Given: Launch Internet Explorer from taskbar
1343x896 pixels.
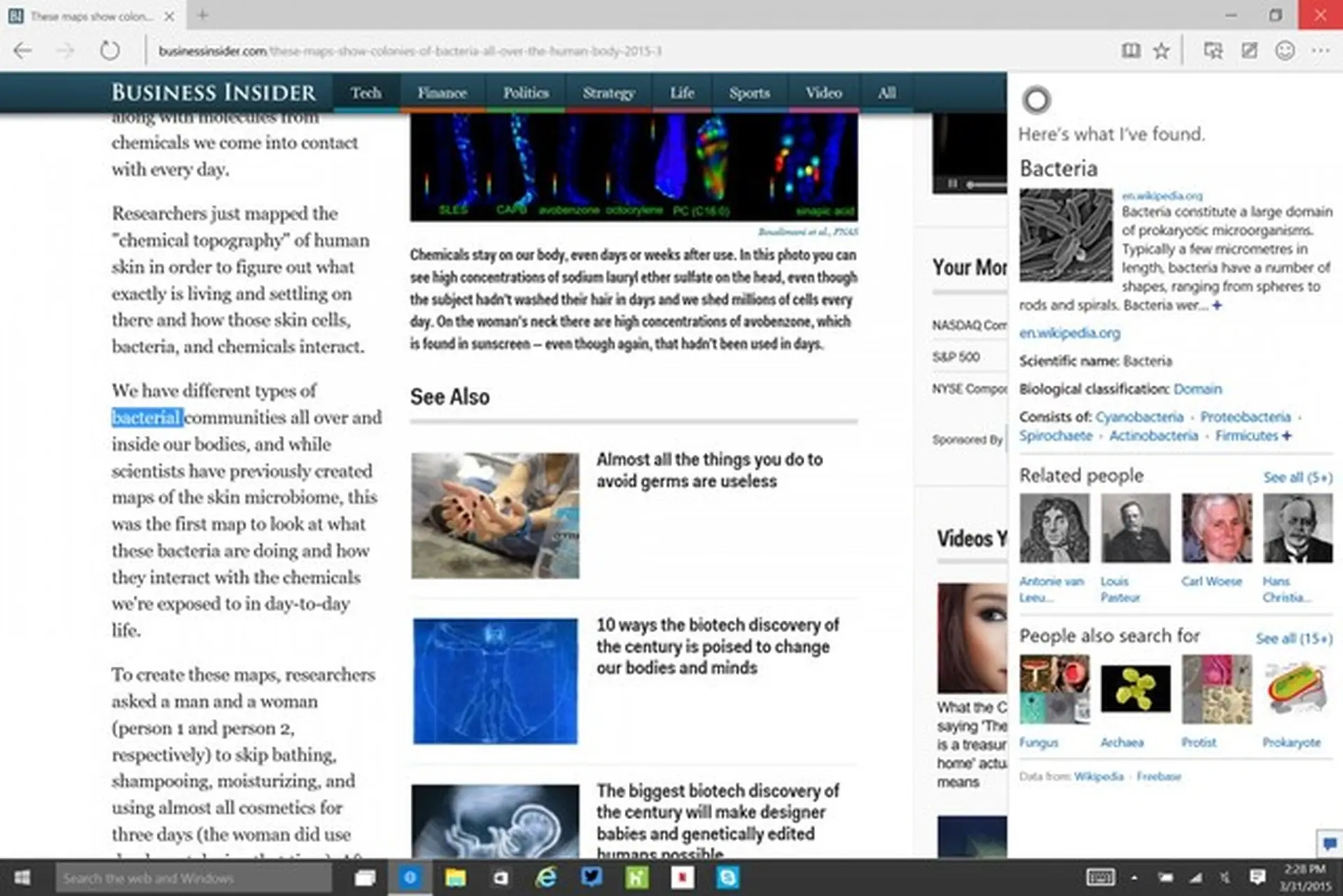Looking at the screenshot, I should tap(546, 877).
